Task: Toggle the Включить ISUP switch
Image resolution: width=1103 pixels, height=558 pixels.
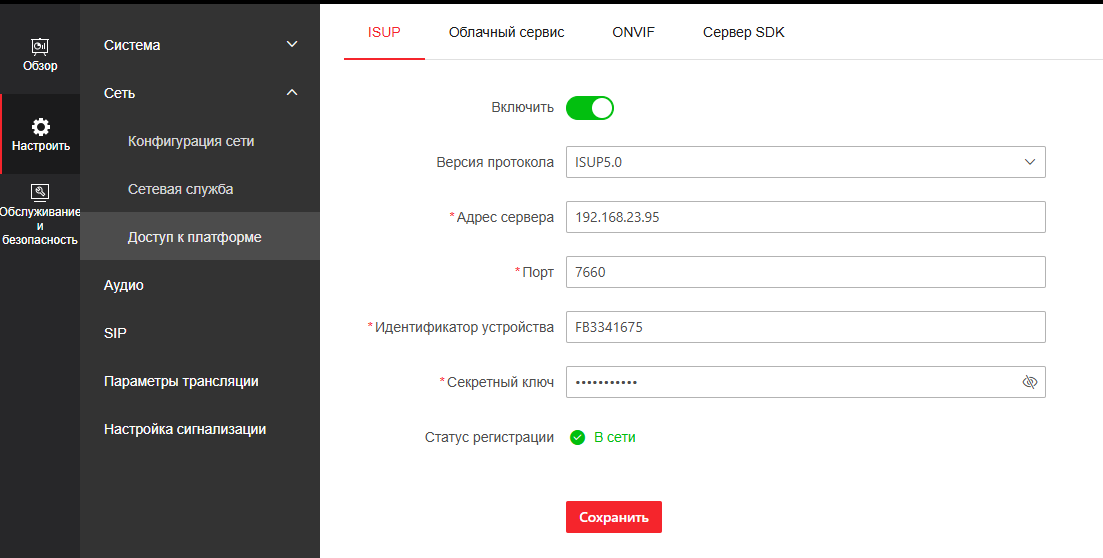Action: (589, 108)
